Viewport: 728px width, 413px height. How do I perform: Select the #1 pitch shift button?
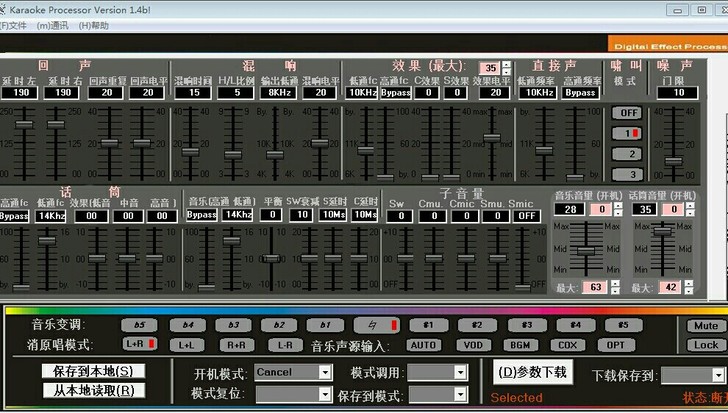click(429, 325)
